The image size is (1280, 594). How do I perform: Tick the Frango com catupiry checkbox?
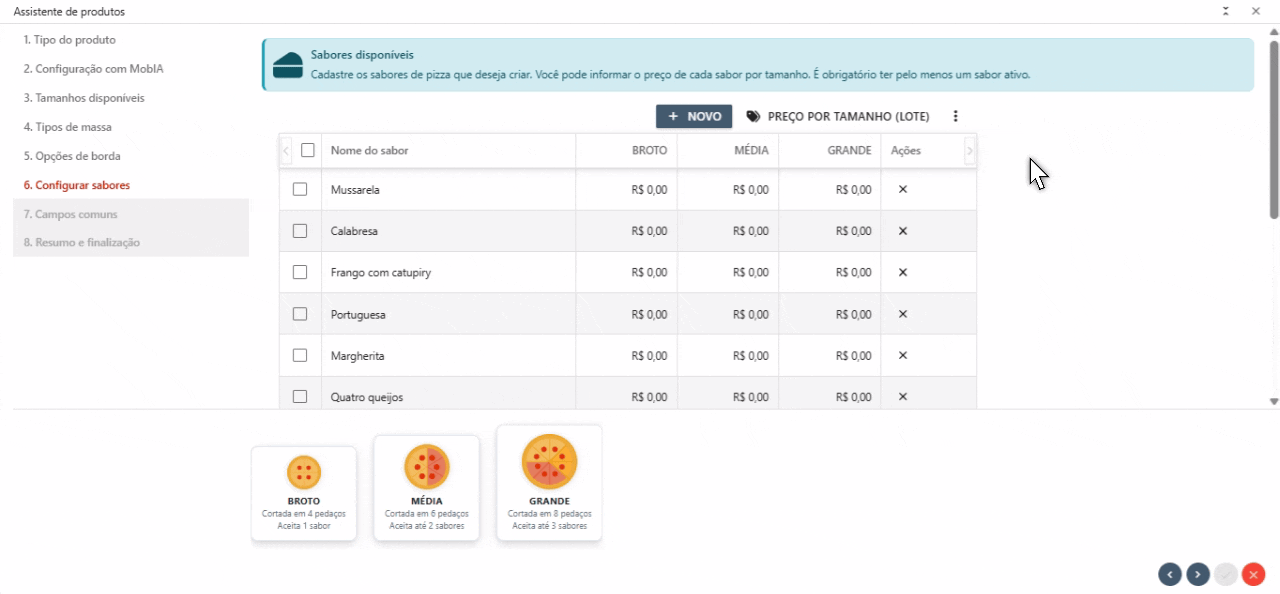pos(300,272)
